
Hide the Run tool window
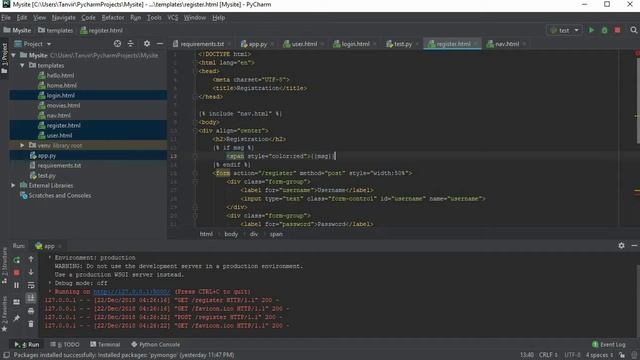click(634, 246)
